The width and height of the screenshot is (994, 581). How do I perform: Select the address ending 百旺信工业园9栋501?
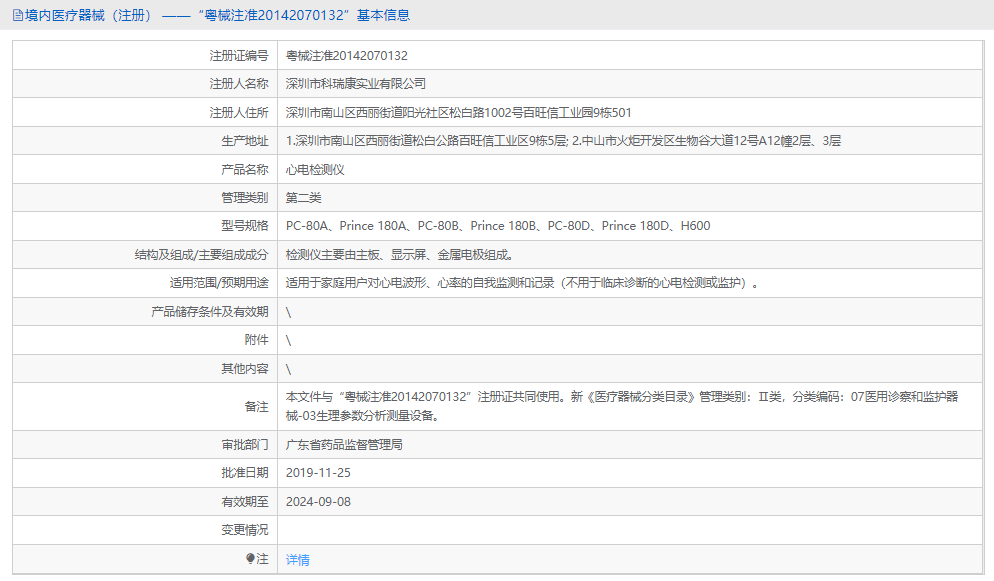point(458,113)
